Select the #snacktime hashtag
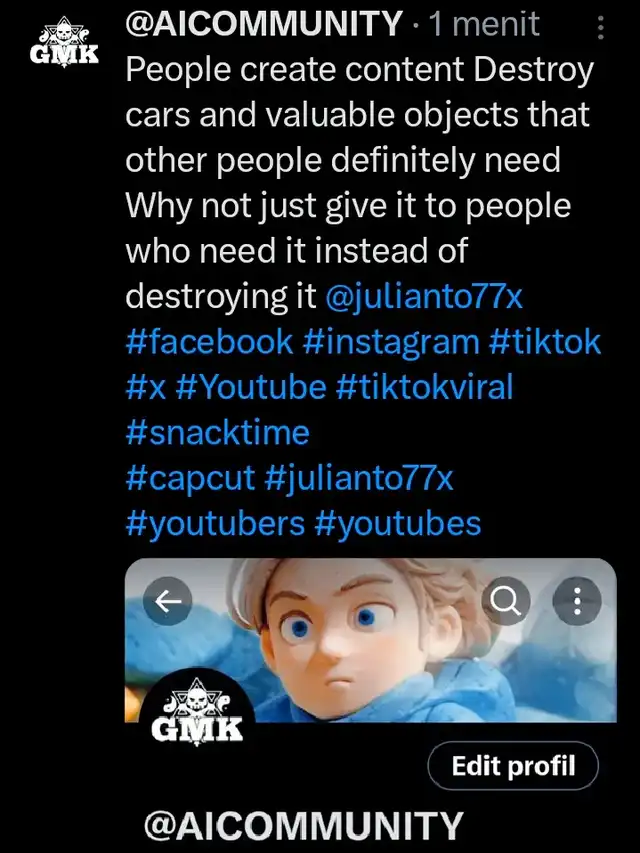 pyautogui.click(x=217, y=432)
